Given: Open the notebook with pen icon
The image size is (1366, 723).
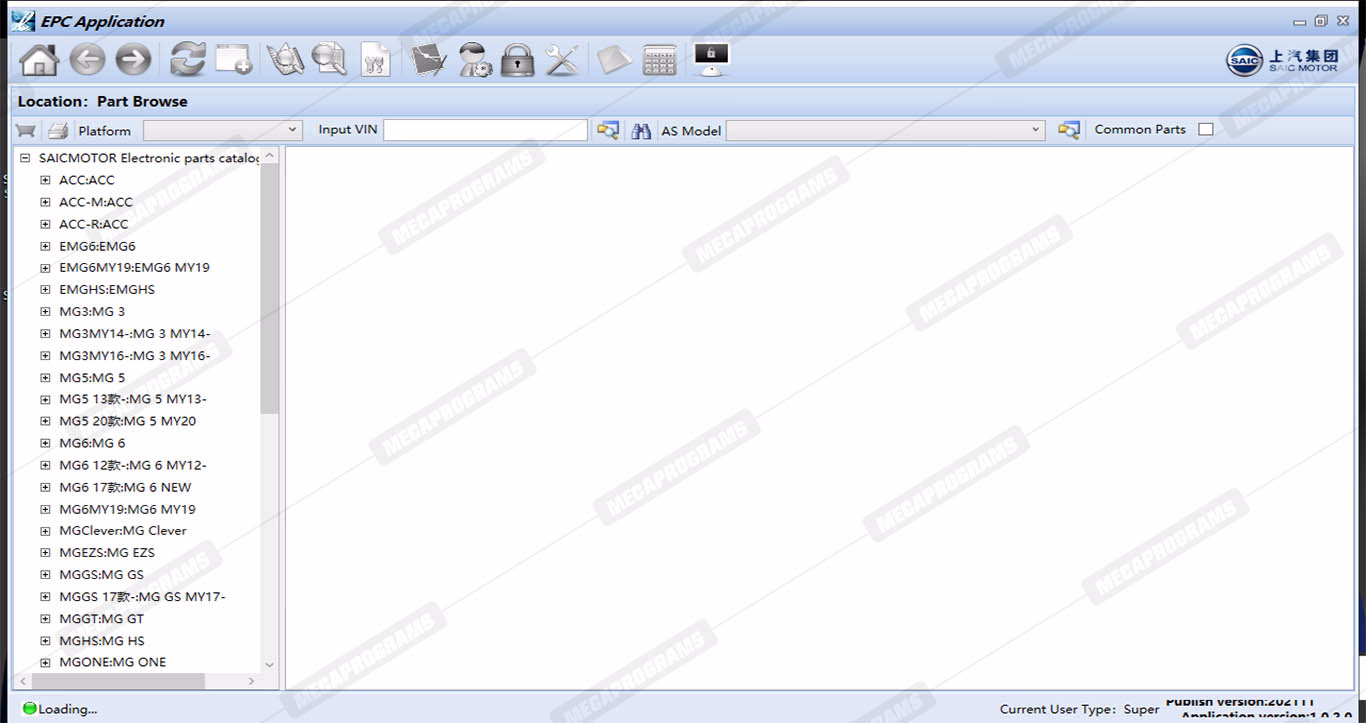Looking at the screenshot, I should (429, 59).
